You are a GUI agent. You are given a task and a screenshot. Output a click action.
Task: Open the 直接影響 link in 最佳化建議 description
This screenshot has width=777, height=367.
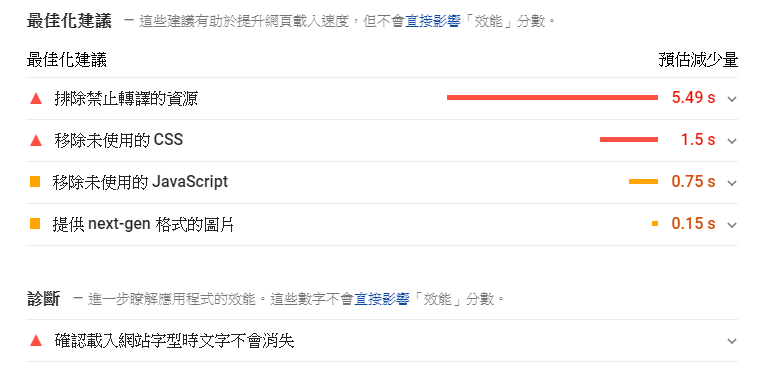point(433,22)
